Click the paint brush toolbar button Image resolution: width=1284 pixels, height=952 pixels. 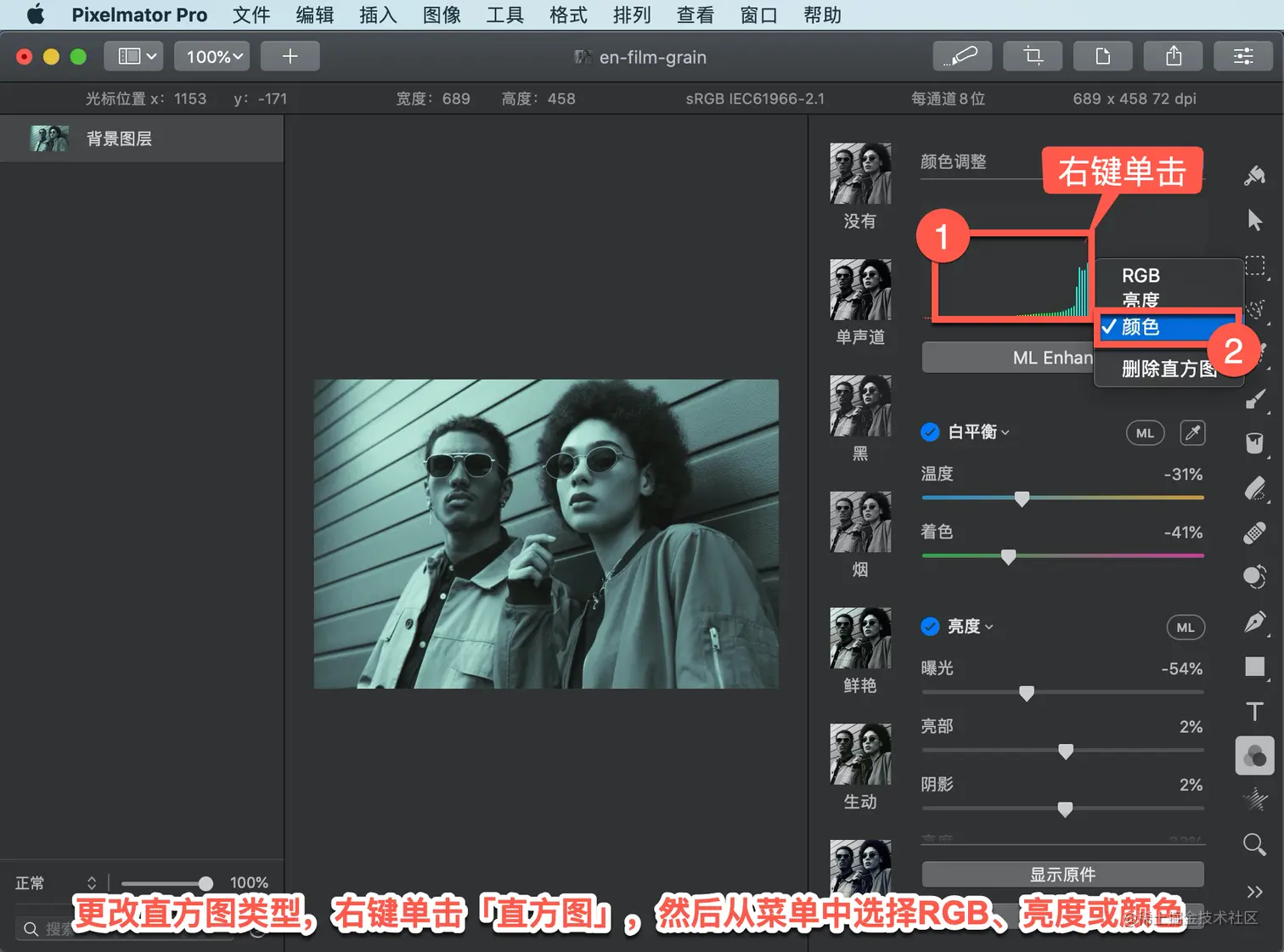pos(962,56)
